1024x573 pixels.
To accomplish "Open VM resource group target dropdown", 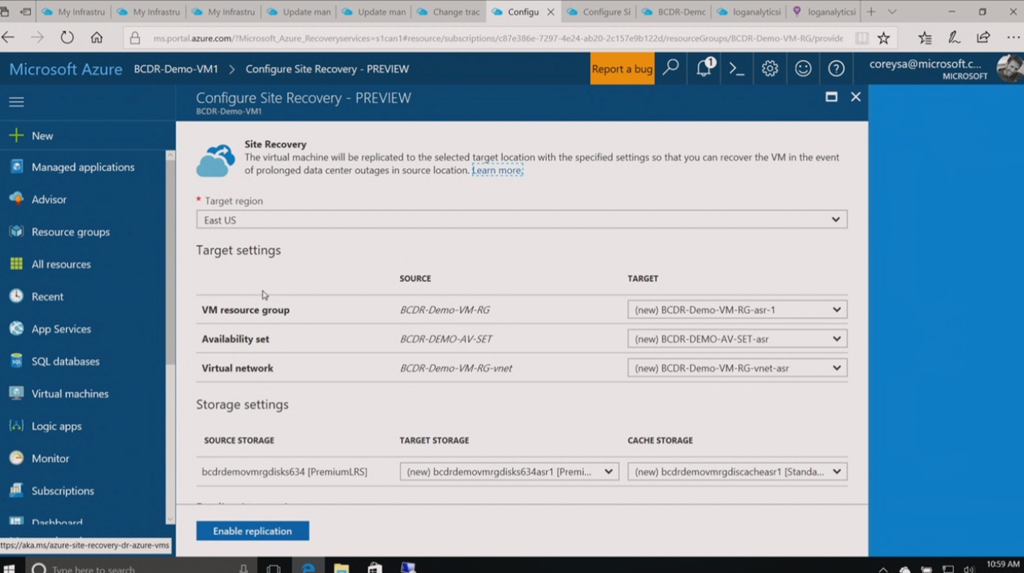I will click(x=737, y=310).
